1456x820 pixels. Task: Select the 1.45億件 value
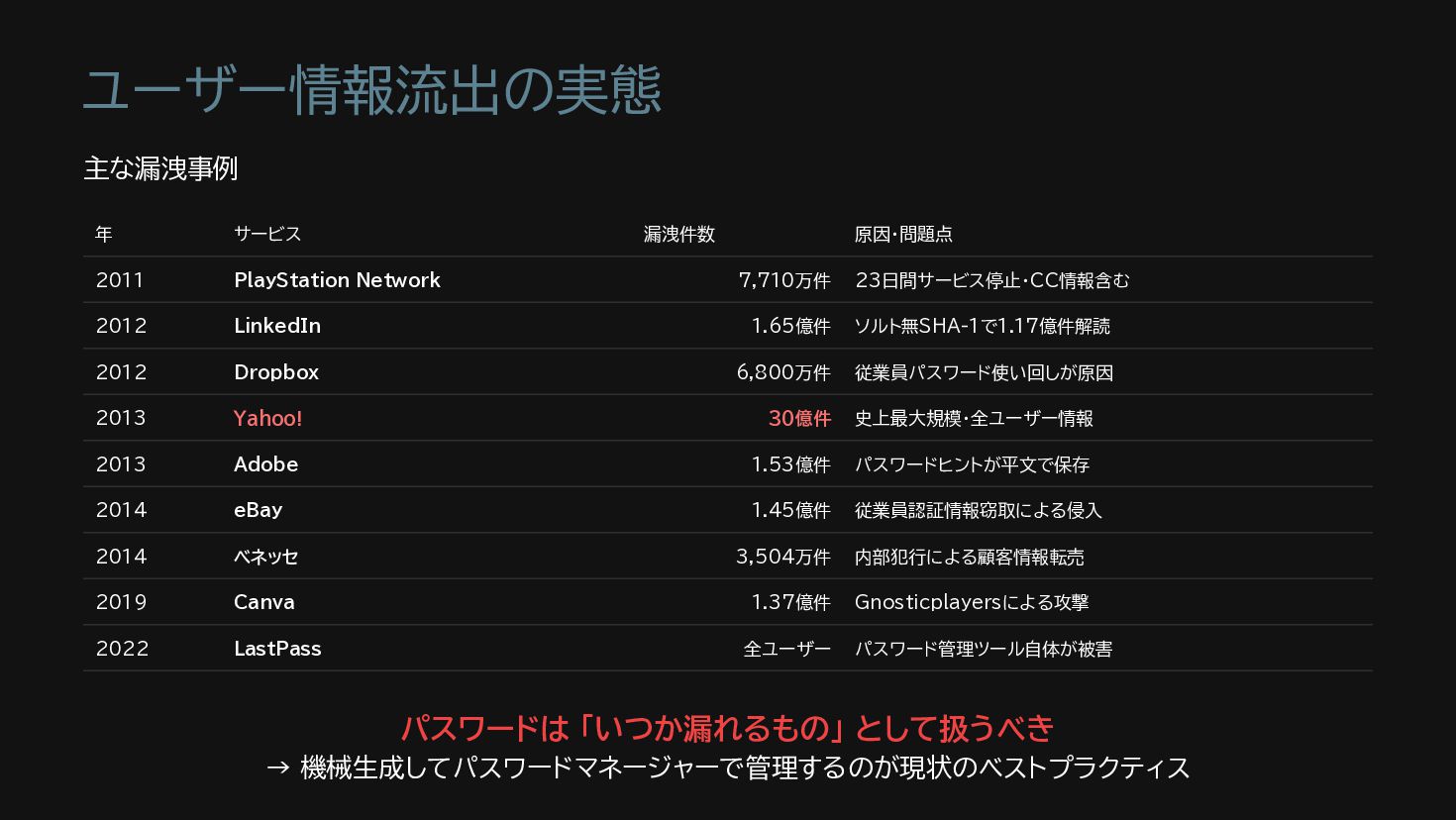(791, 510)
